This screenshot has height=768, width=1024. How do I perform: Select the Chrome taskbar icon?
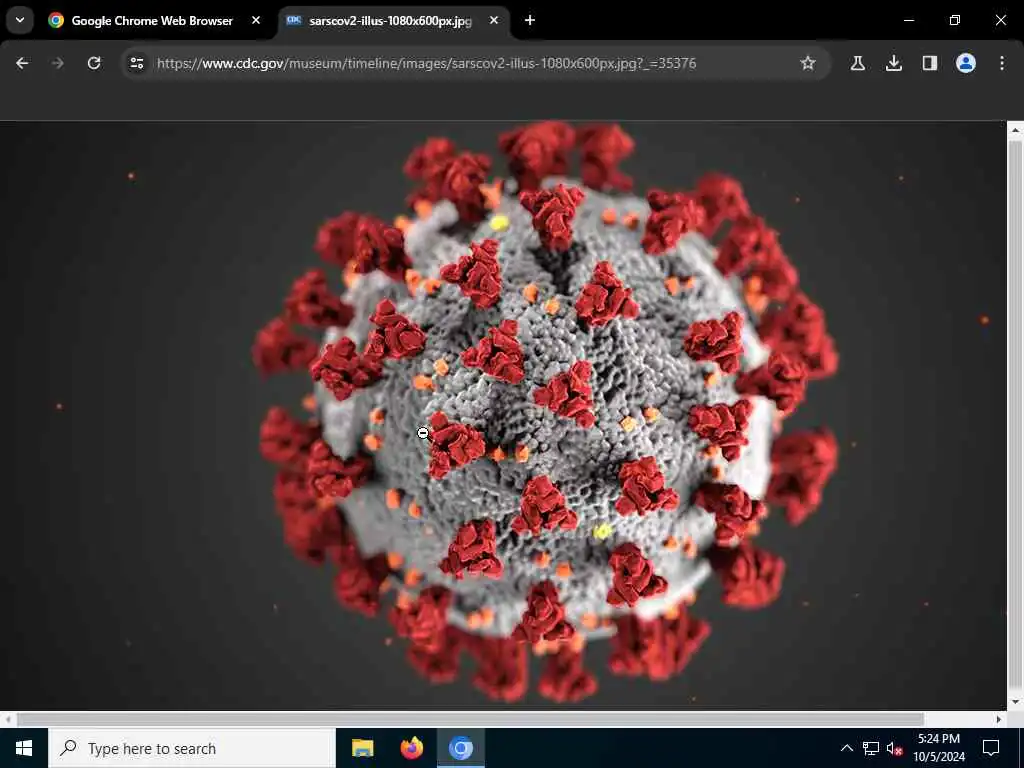(460, 748)
